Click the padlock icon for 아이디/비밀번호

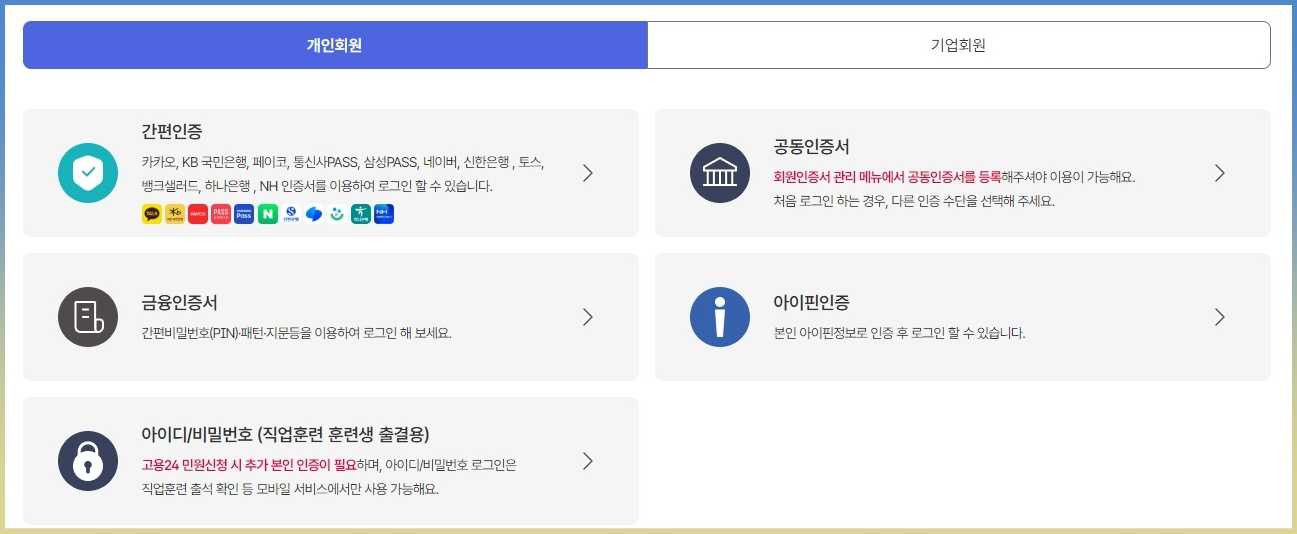88,461
